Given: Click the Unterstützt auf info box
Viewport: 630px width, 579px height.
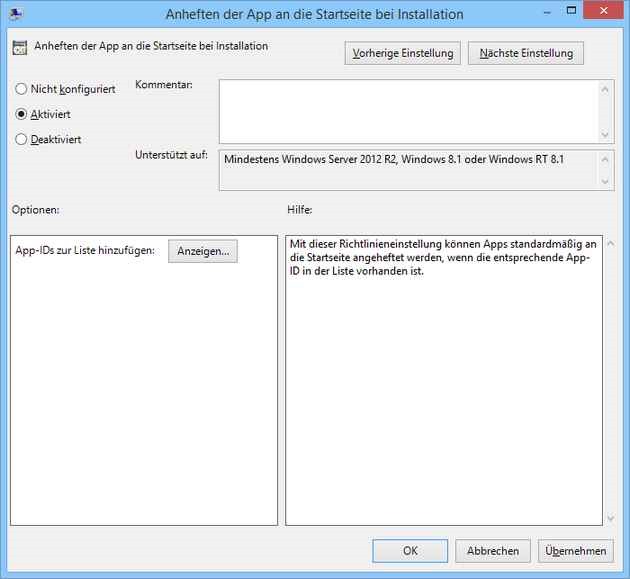Looking at the screenshot, I should coord(408,170).
